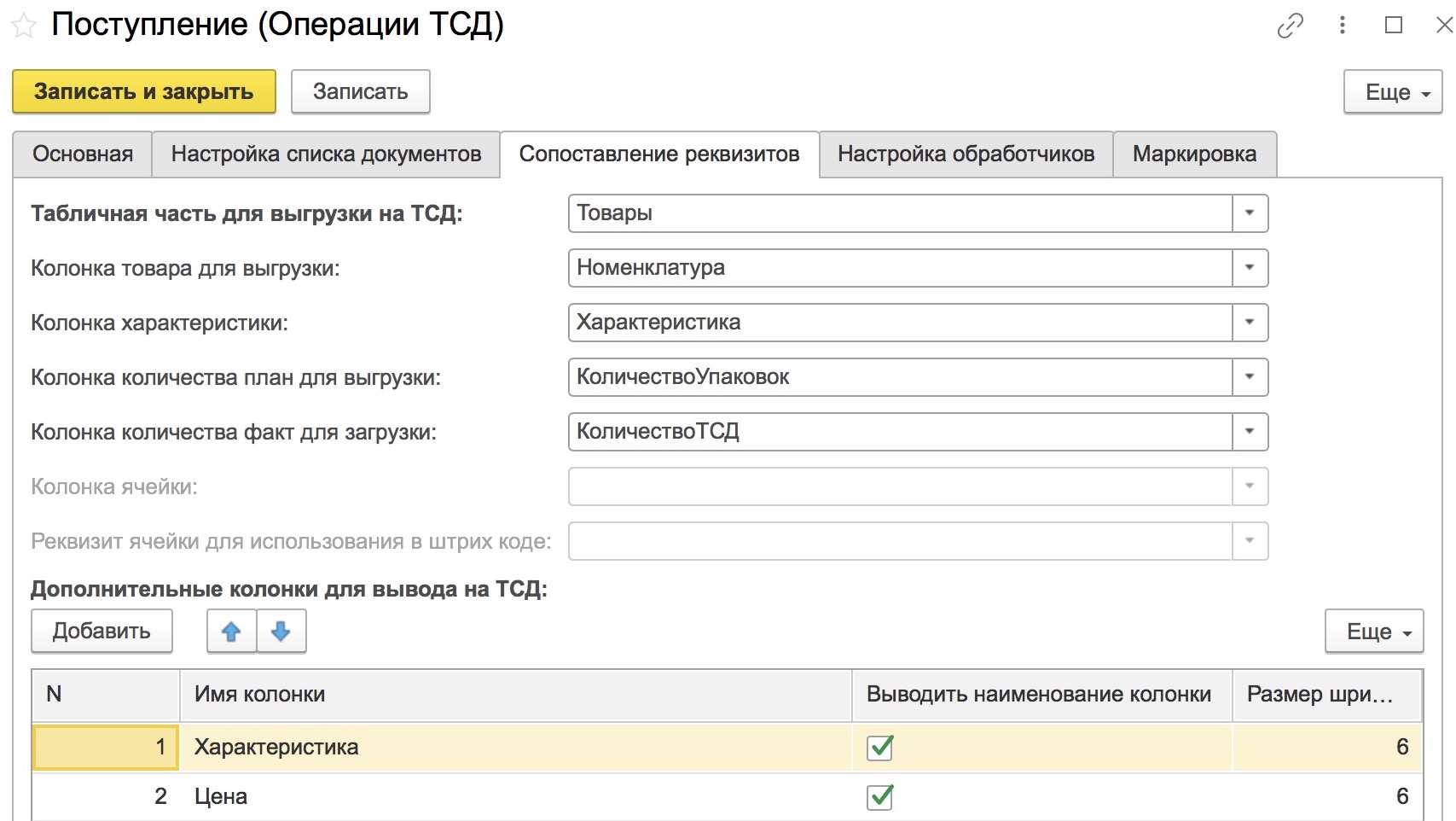Click Добавить to add a column
1456x821 pixels.
tap(102, 632)
